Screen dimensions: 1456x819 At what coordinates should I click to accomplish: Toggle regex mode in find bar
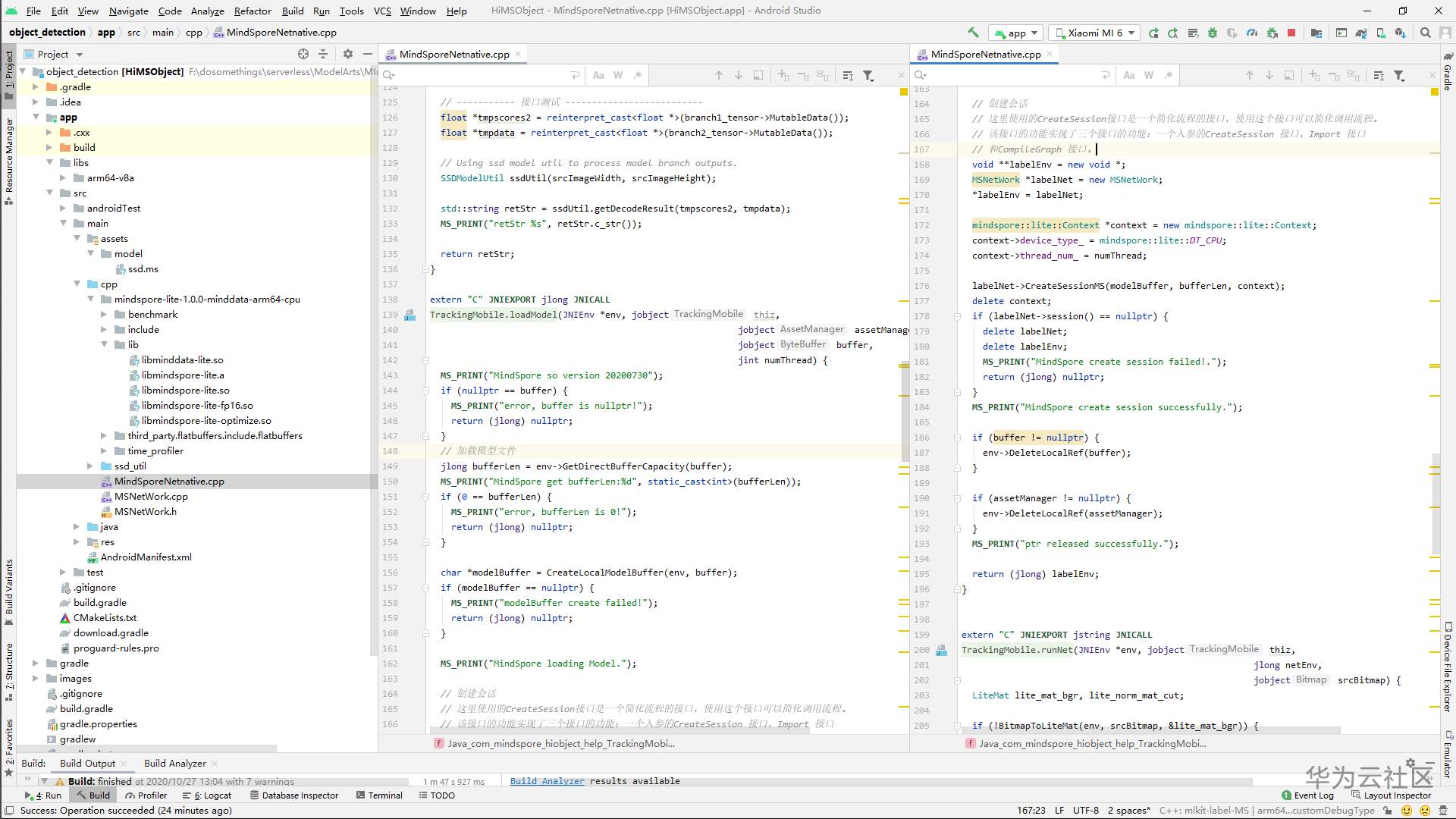638,75
